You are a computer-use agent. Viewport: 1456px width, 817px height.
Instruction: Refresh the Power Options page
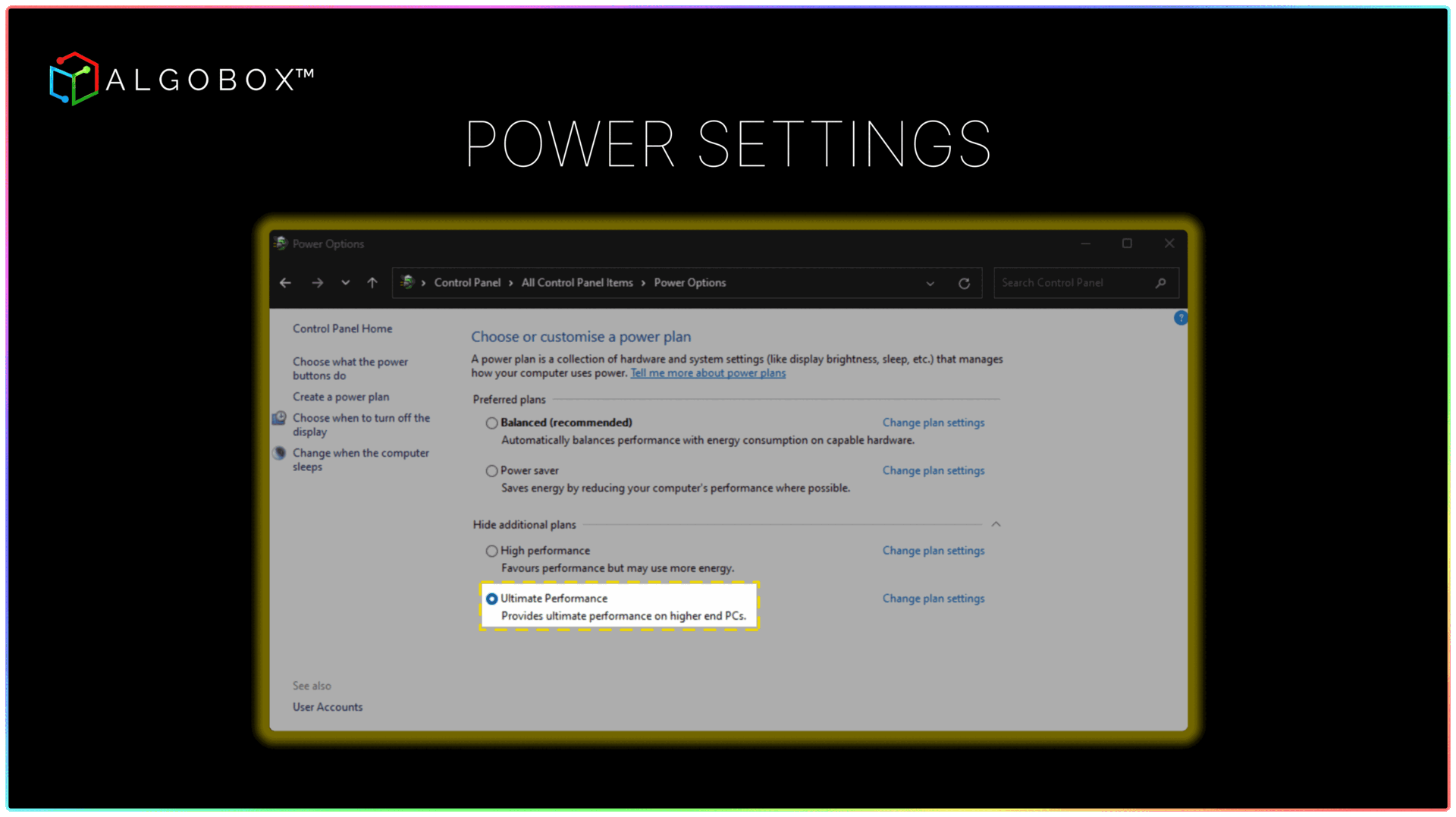pyautogui.click(x=964, y=283)
